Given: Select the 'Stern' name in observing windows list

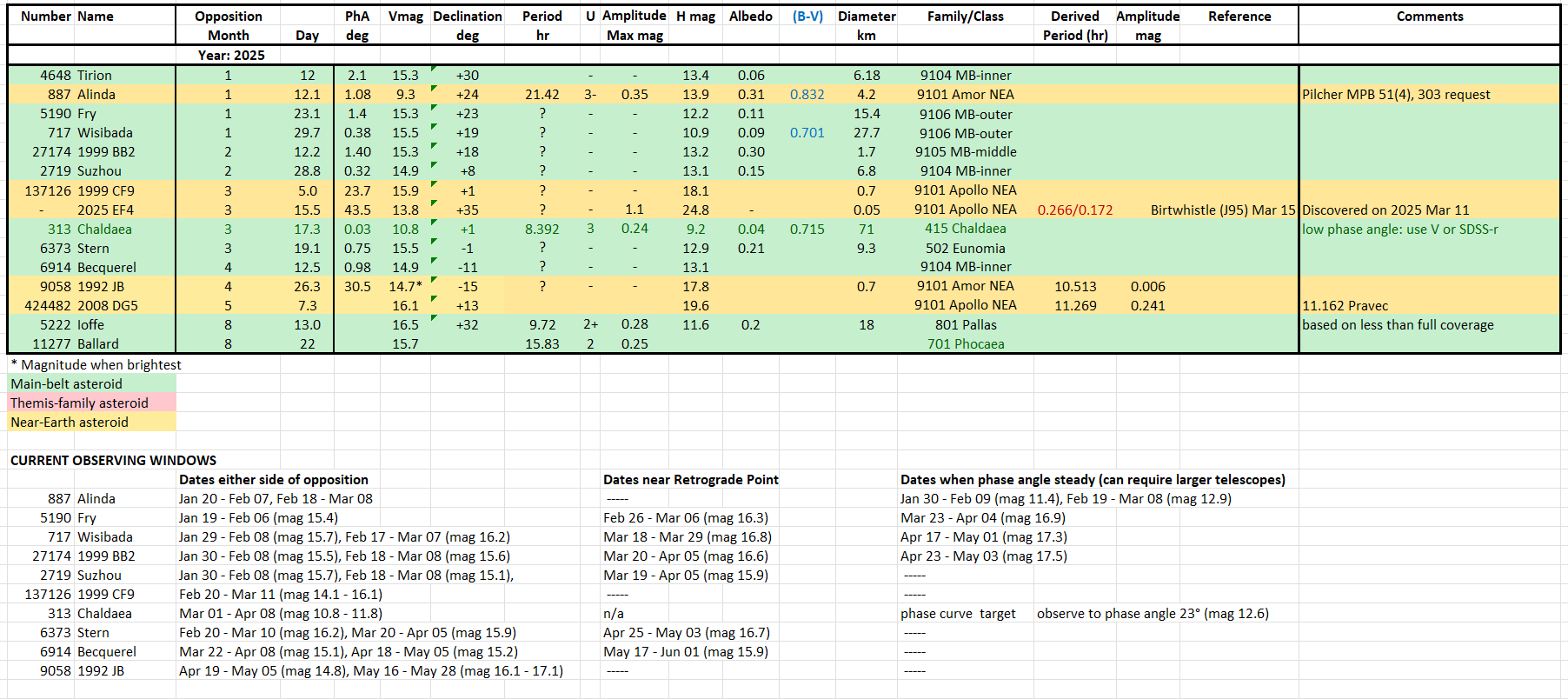Looking at the screenshot, I should 93,632.
